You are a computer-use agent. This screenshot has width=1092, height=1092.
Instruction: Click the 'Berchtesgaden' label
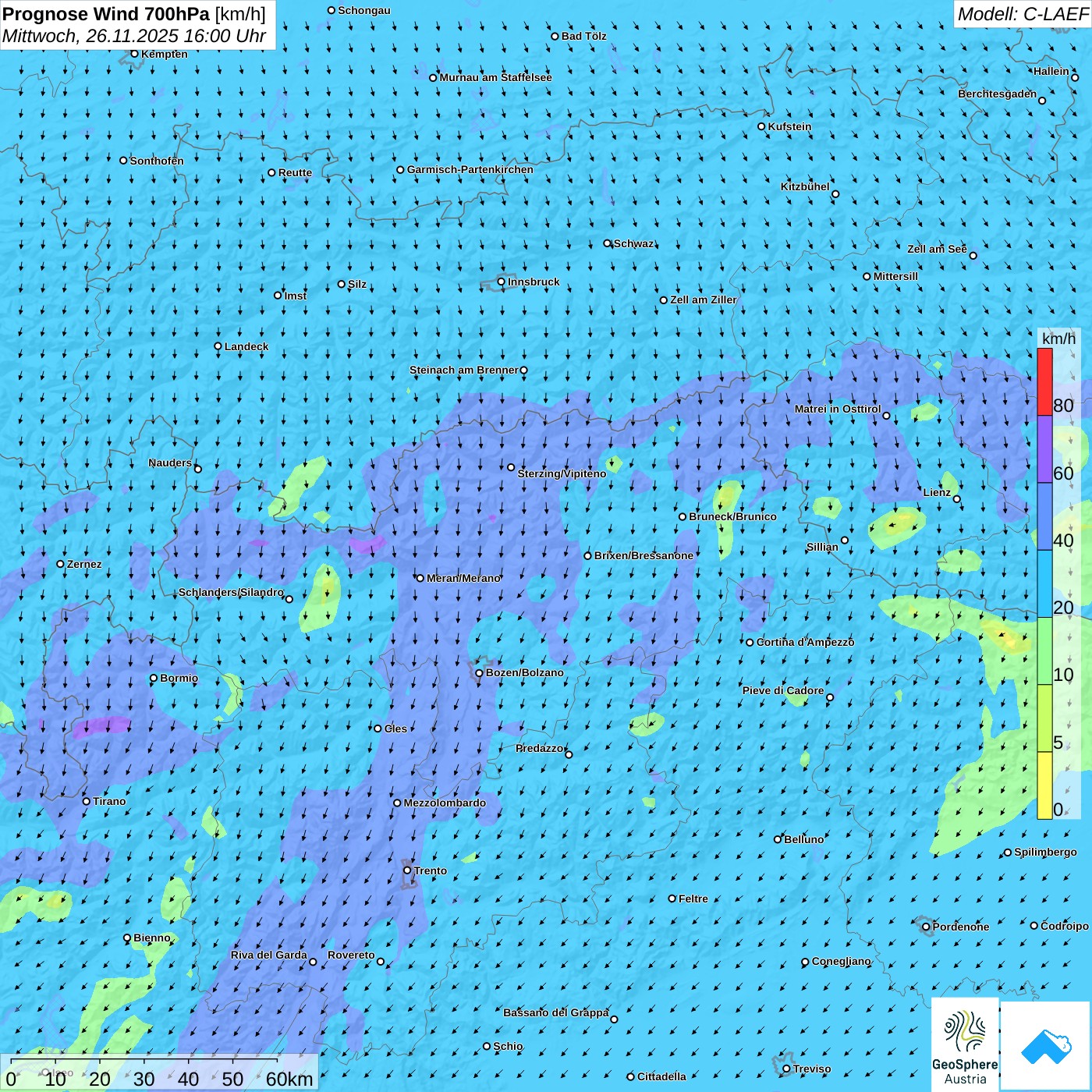997,94
